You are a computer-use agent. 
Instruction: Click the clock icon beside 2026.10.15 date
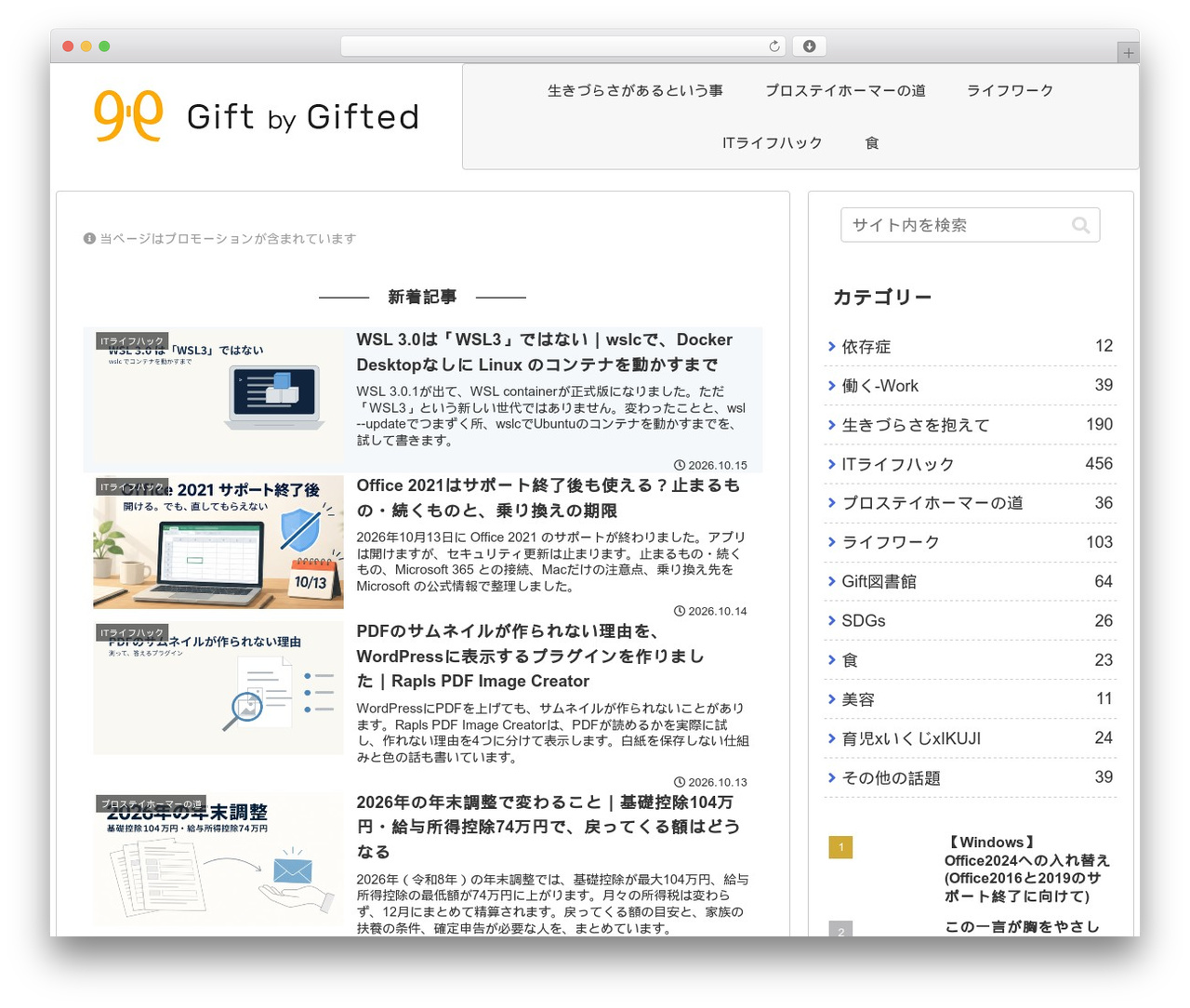point(680,465)
